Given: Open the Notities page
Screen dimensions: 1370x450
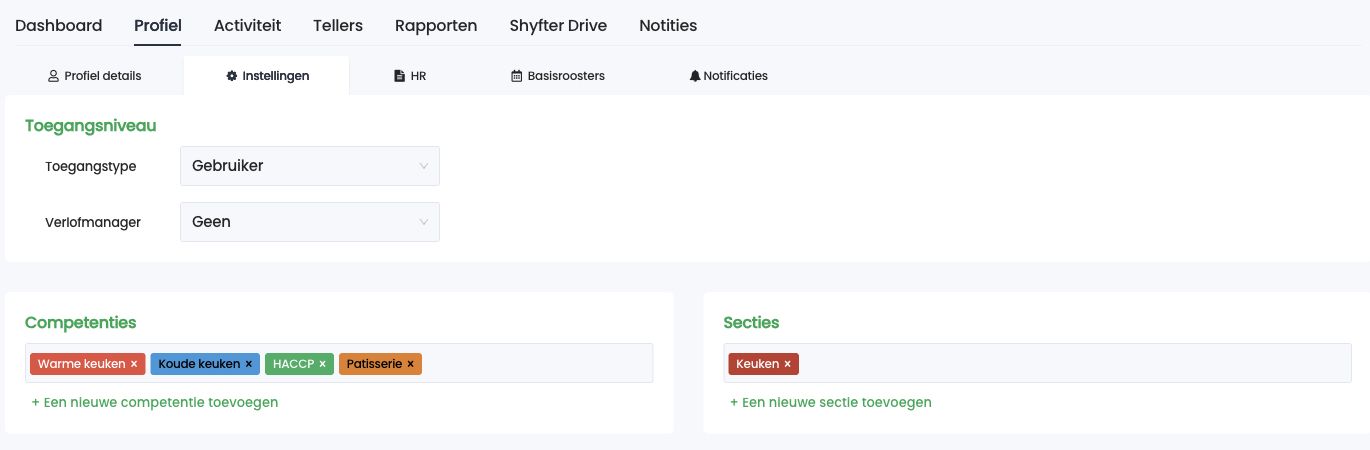Looking at the screenshot, I should click(x=668, y=25).
